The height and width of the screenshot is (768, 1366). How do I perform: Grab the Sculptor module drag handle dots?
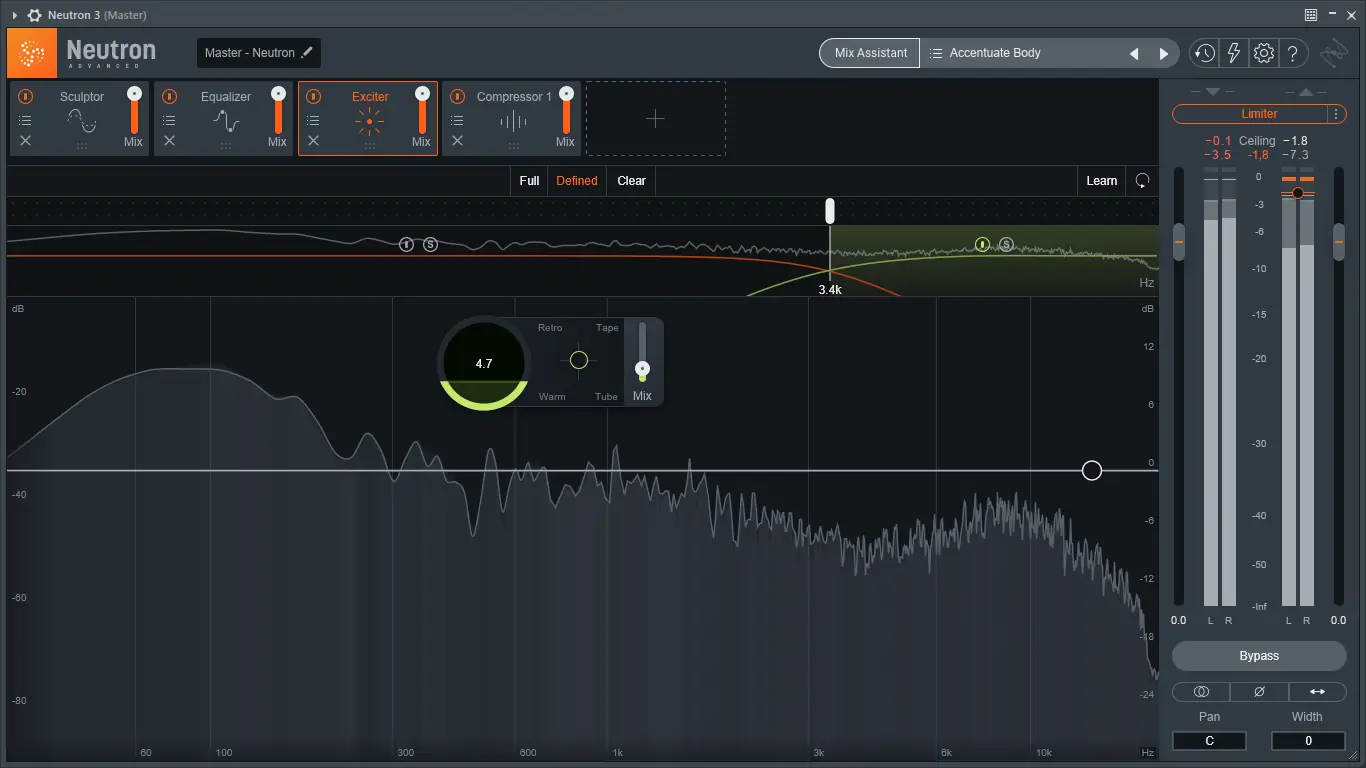click(x=81, y=146)
